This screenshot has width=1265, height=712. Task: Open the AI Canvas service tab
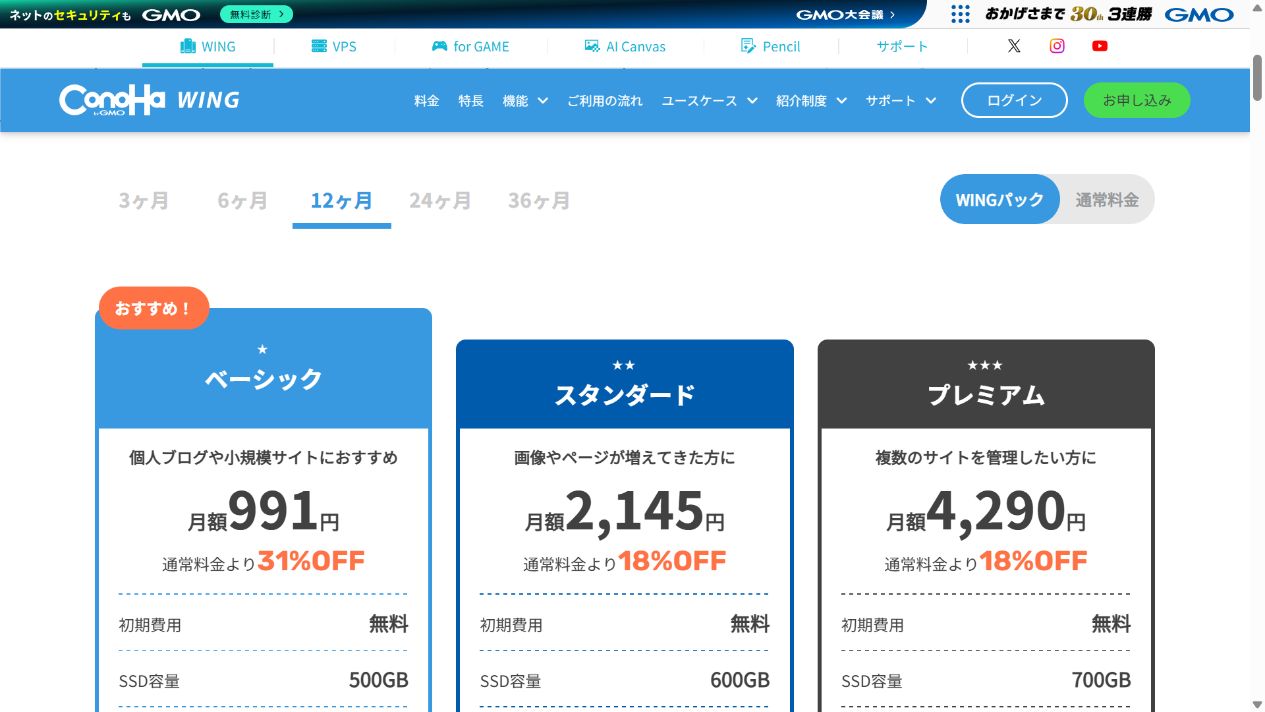pos(625,46)
